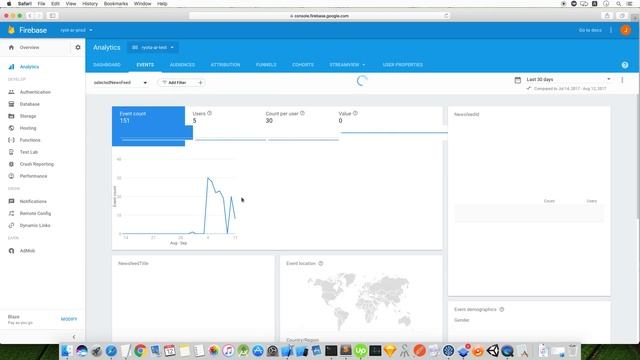Open the Crash Reporting icon
Screen dimensions: 640x360
(x=11, y=164)
